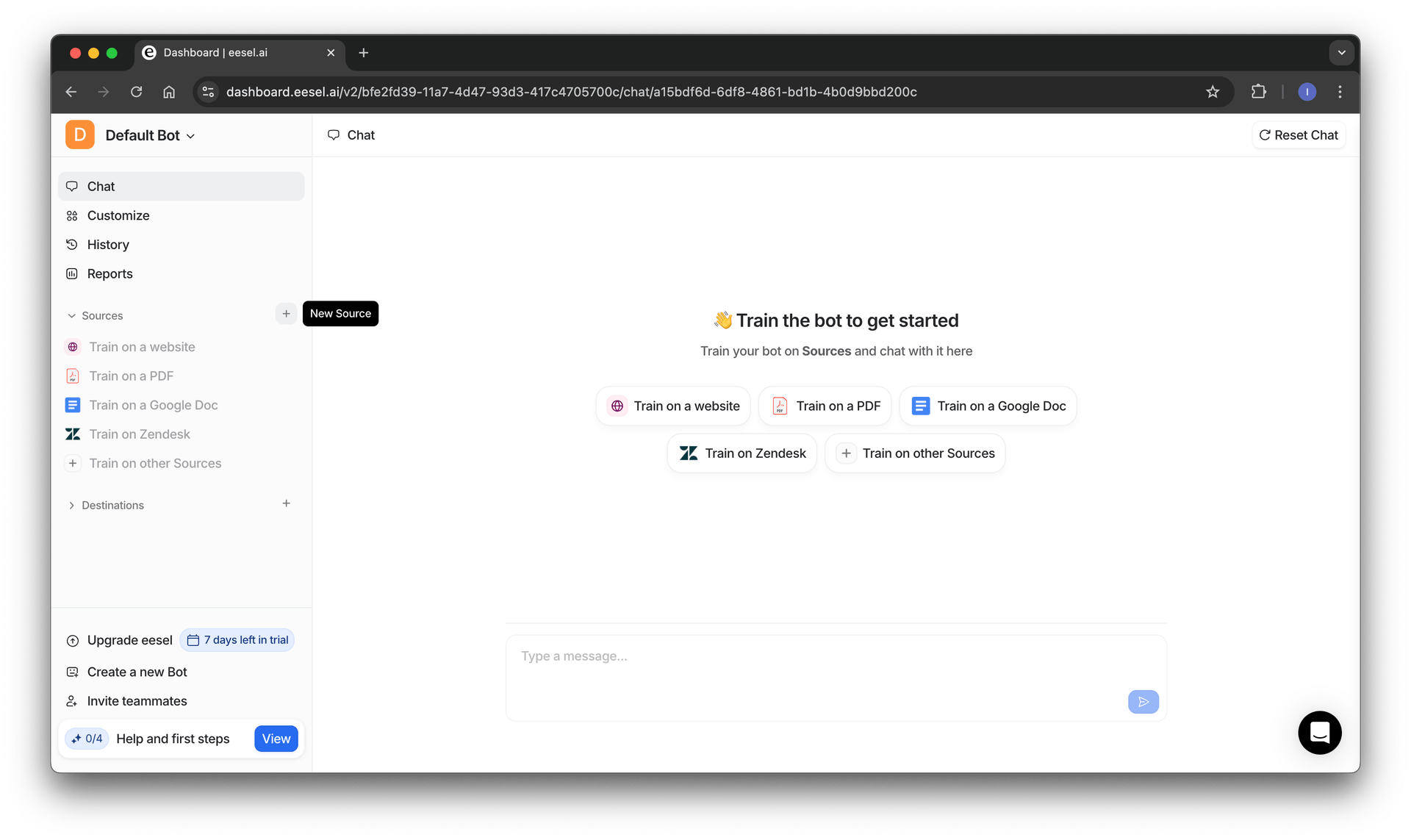Click the send message arrow icon
Image resolution: width=1411 pixels, height=840 pixels.
click(x=1143, y=702)
